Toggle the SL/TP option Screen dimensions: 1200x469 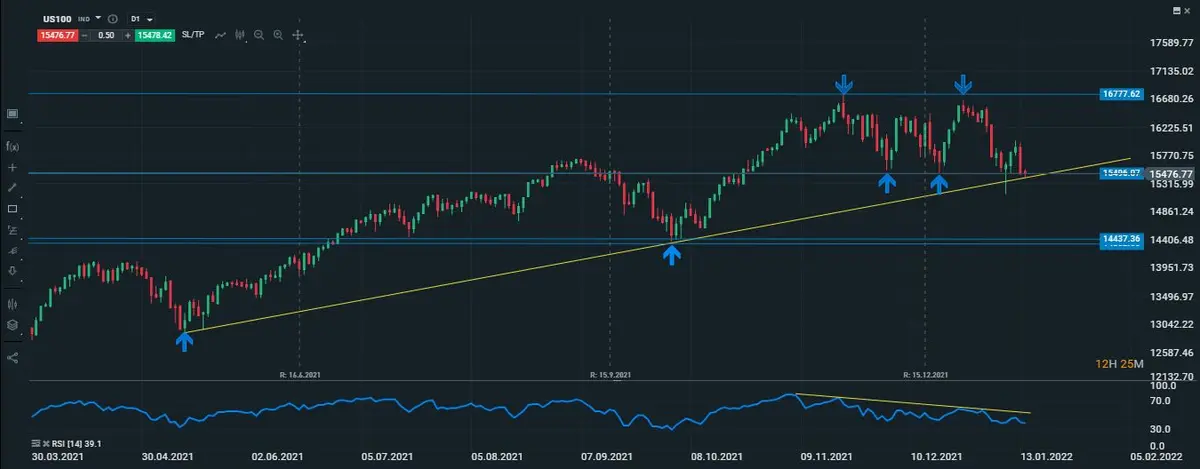(x=194, y=35)
